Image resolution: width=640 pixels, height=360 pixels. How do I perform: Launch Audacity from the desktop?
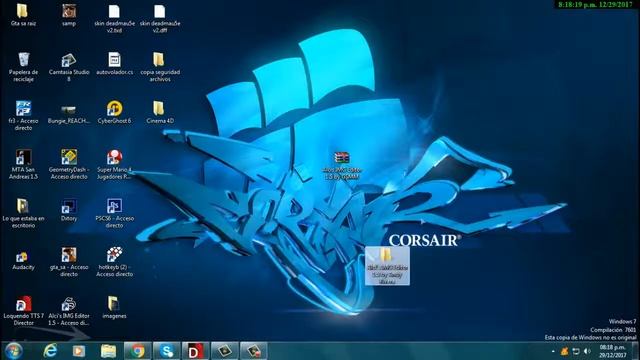pyautogui.click(x=23, y=260)
